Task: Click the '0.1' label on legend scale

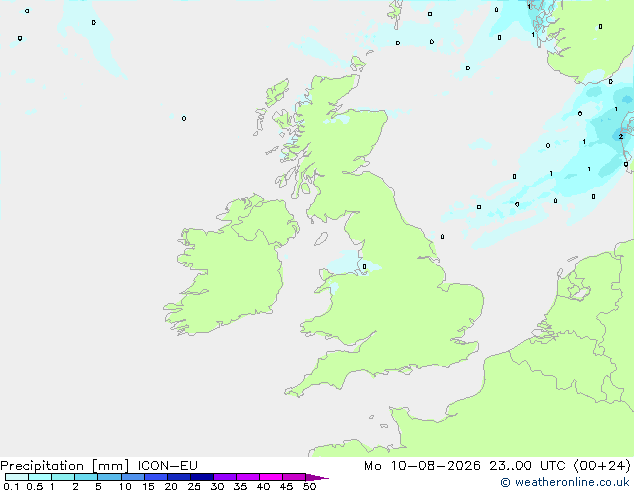Action: tap(11, 486)
